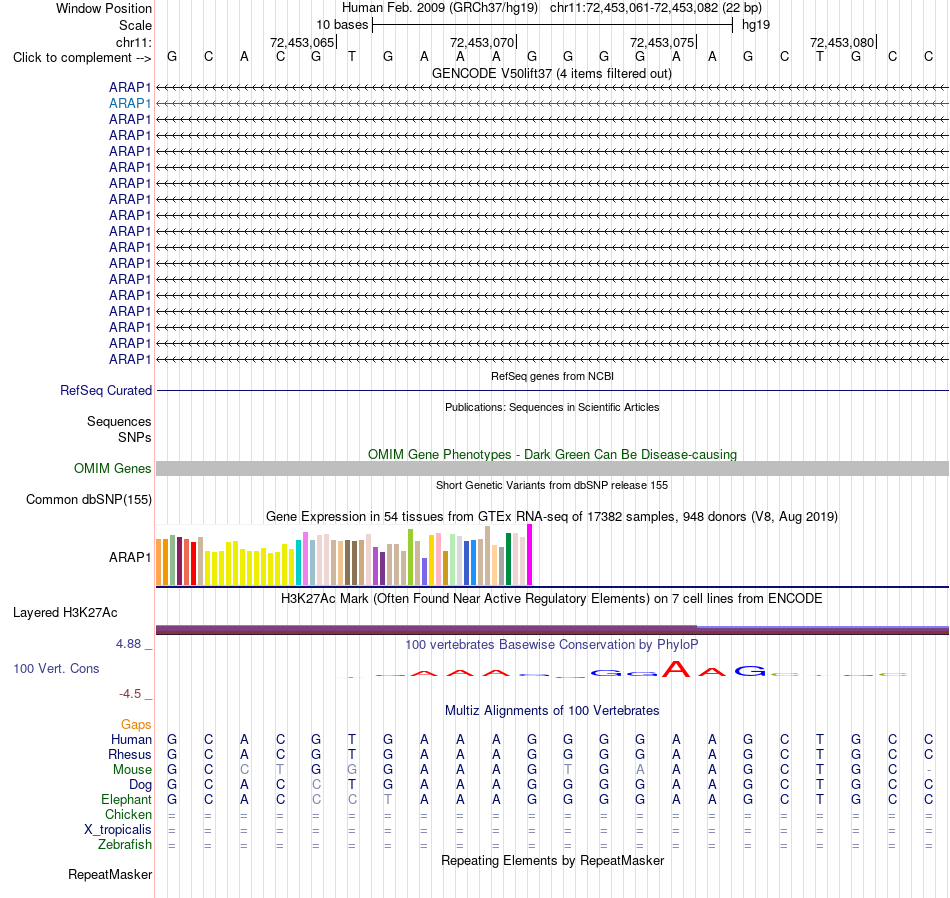Click the Window Position track label
950x898 pixels.
104,8
